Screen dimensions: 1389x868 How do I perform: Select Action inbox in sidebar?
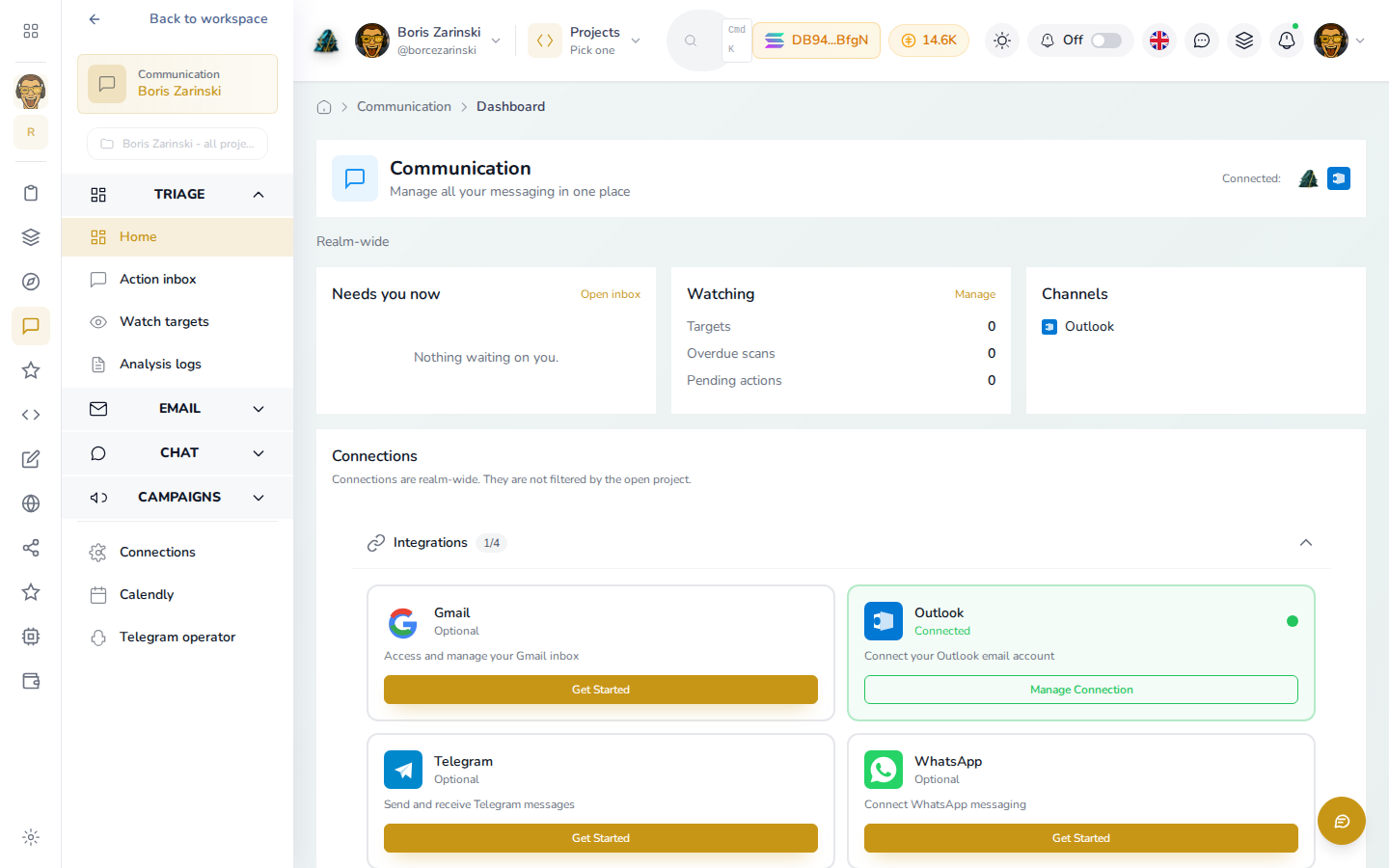(x=177, y=280)
